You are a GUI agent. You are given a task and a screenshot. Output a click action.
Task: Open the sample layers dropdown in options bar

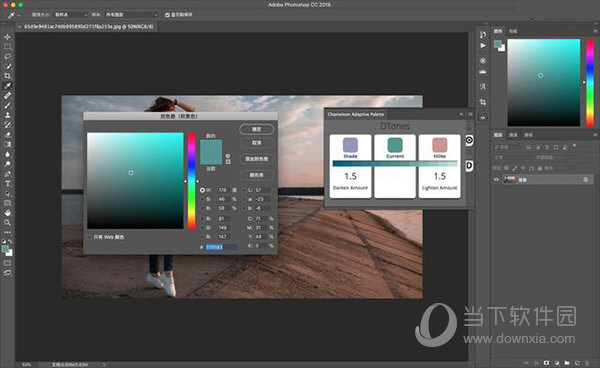click(x=131, y=15)
